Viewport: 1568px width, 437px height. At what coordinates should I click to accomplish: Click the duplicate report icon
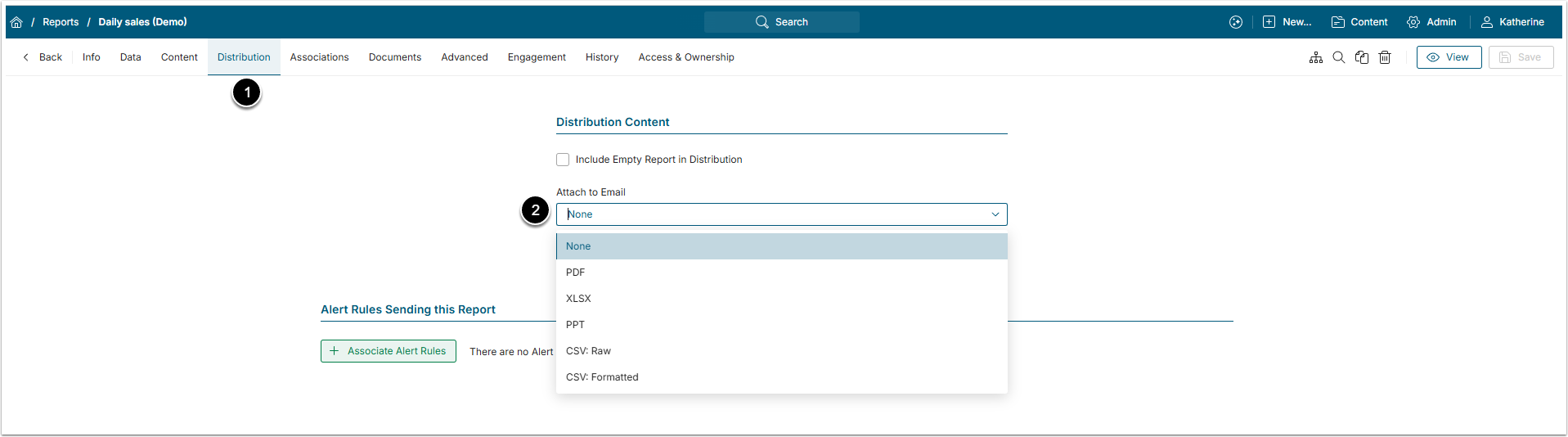(1361, 57)
